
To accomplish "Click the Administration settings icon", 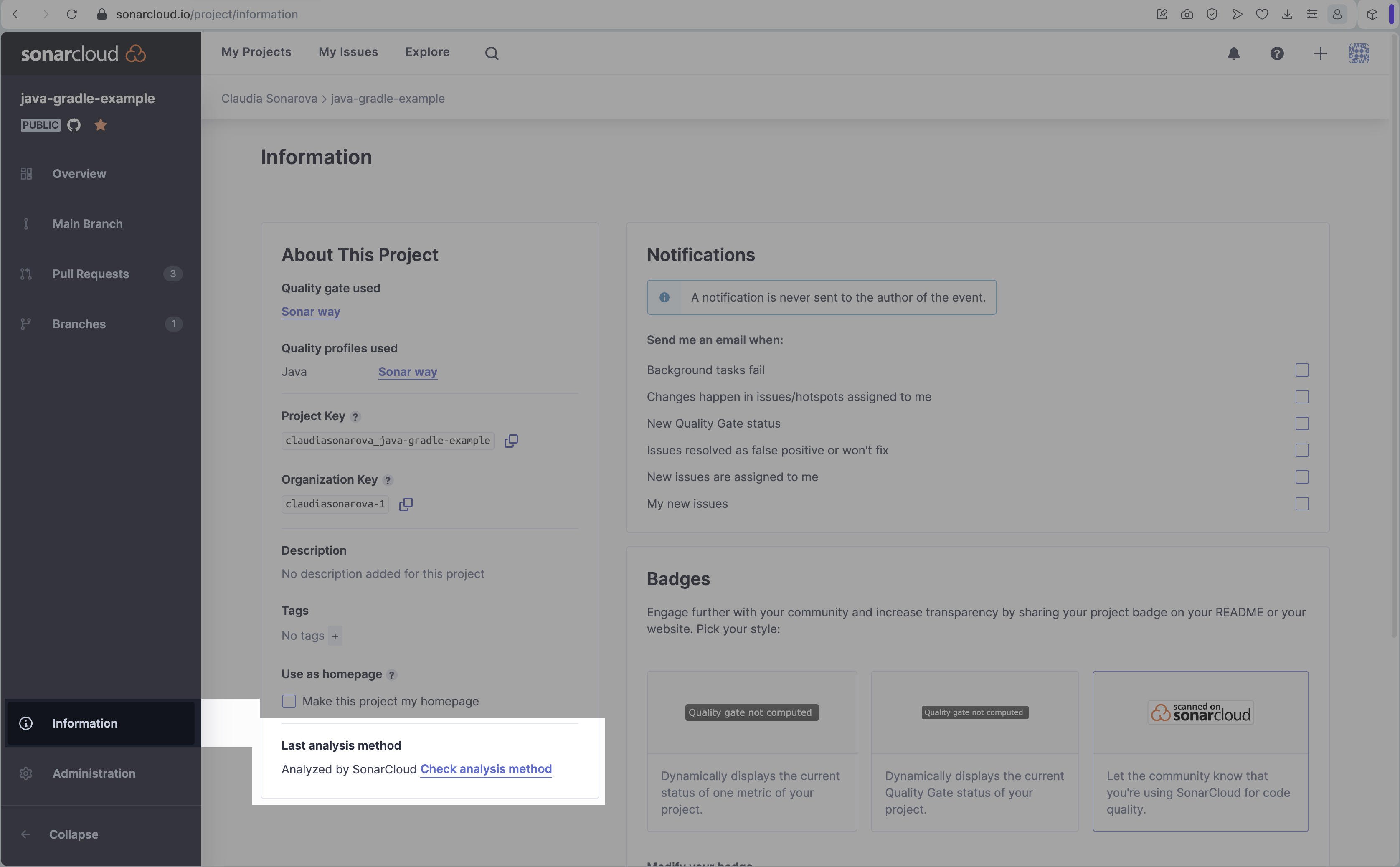I will tap(27, 773).
